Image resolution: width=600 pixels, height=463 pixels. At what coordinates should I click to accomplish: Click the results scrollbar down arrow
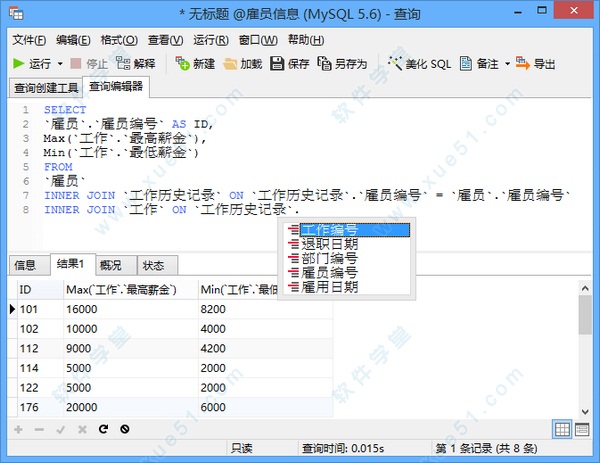(x=585, y=412)
